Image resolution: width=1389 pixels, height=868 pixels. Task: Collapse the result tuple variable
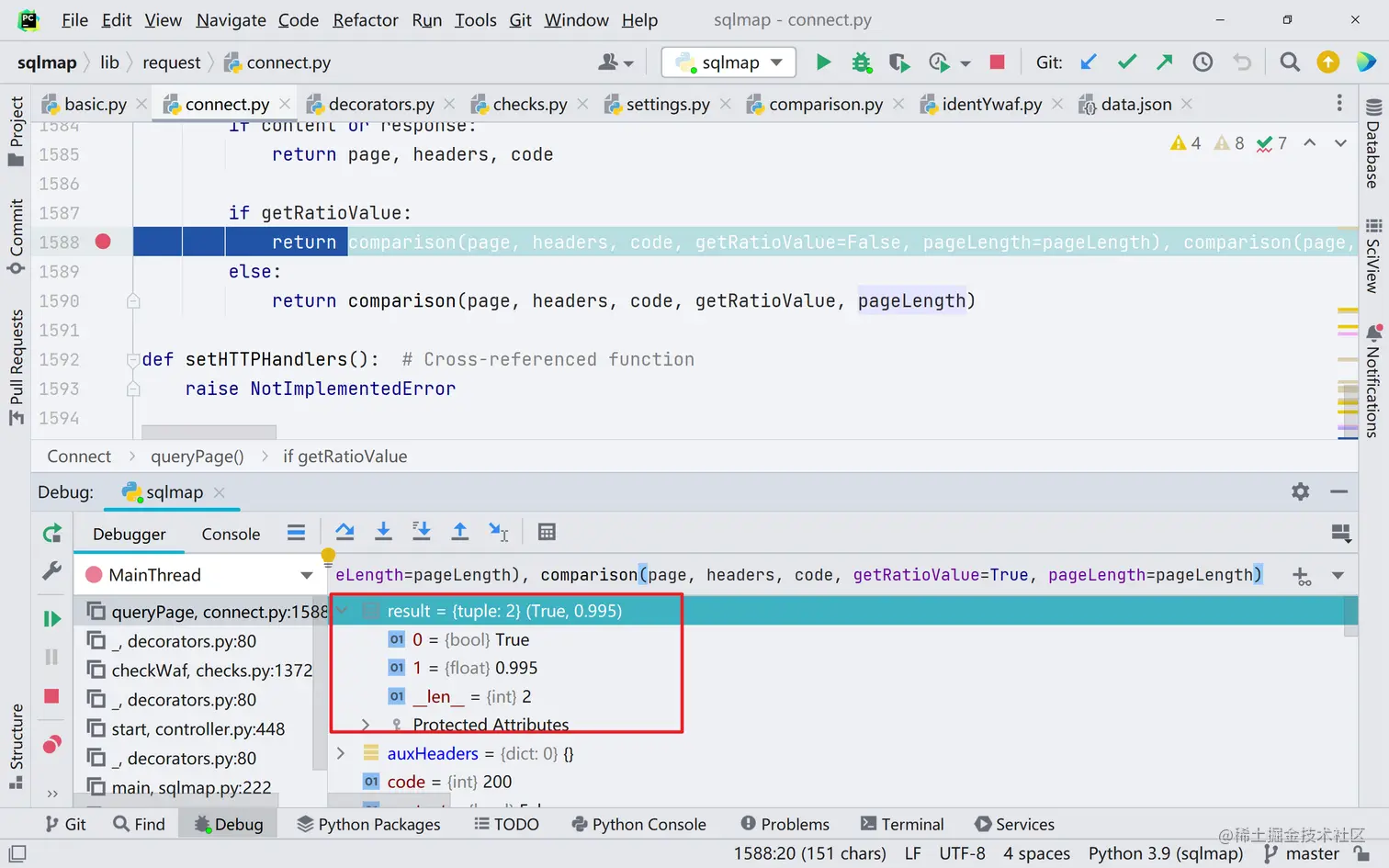coord(342,611)
